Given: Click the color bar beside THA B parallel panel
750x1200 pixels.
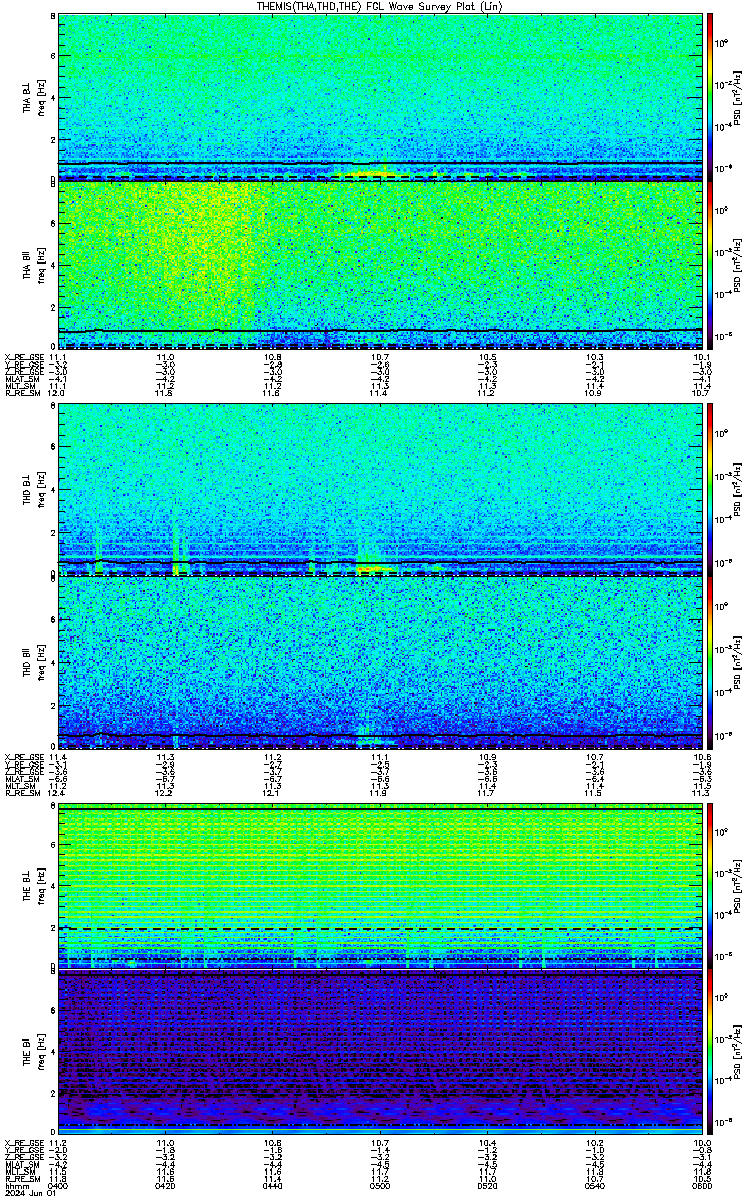Looking at the screenshot, I should point(710,265).
